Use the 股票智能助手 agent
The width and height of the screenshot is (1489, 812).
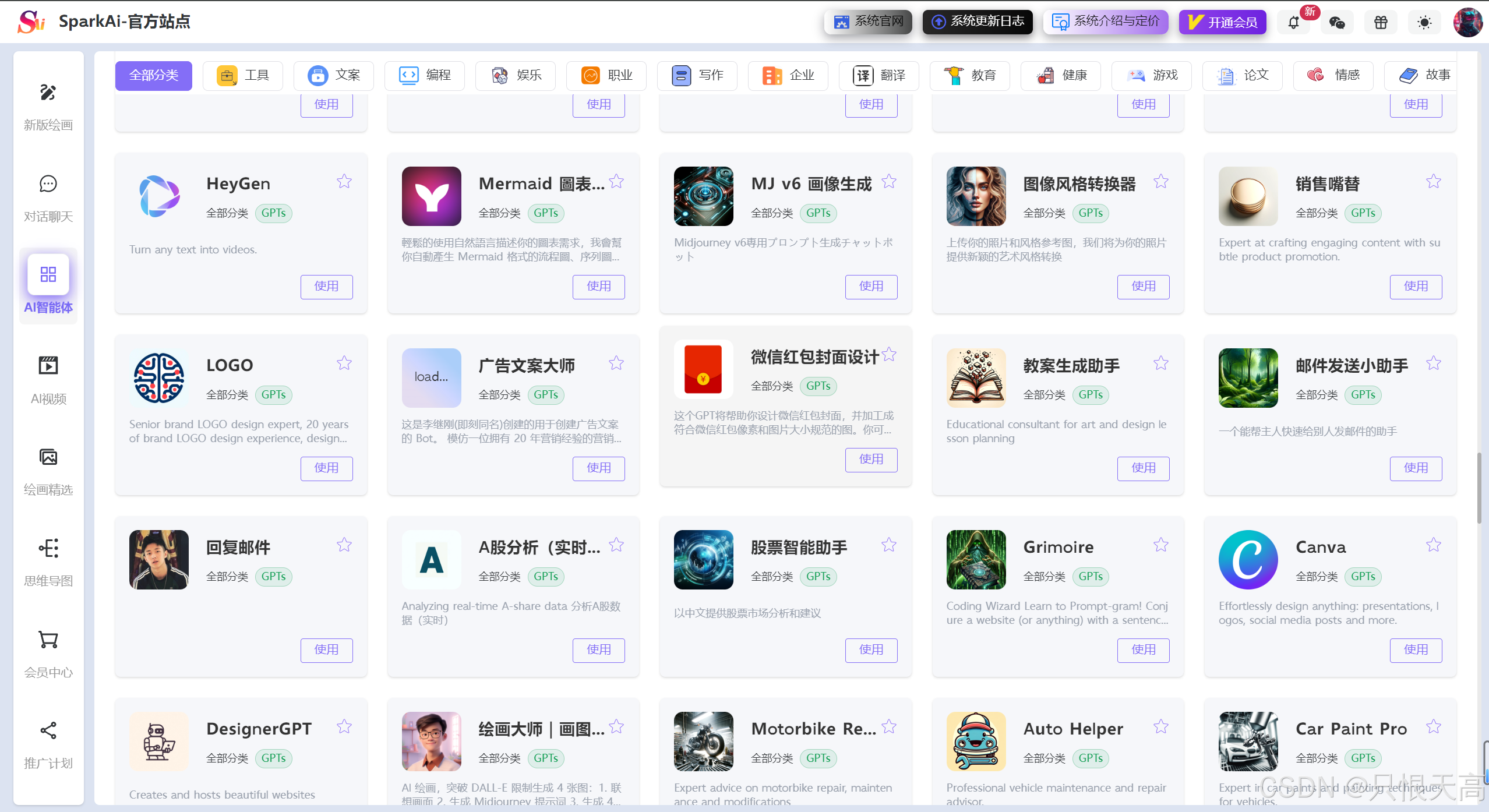click(871, 650)
